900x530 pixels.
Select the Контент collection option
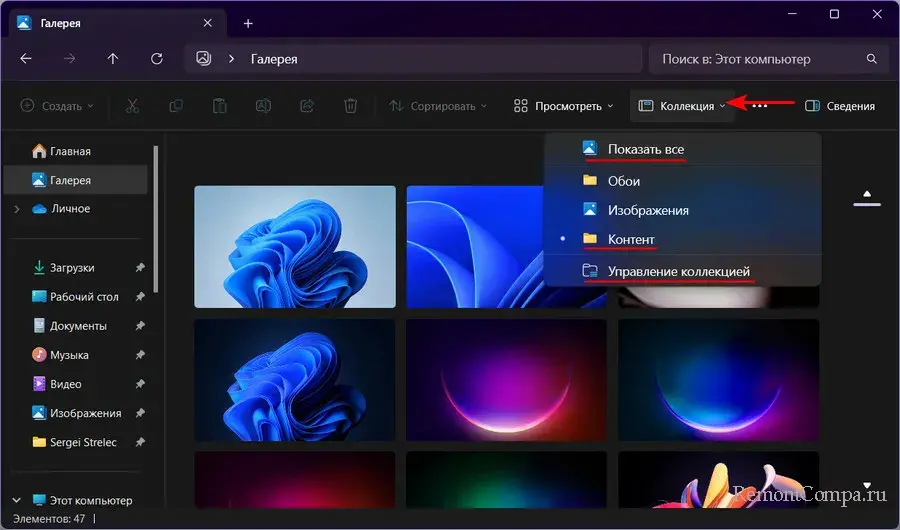point(631,240)
